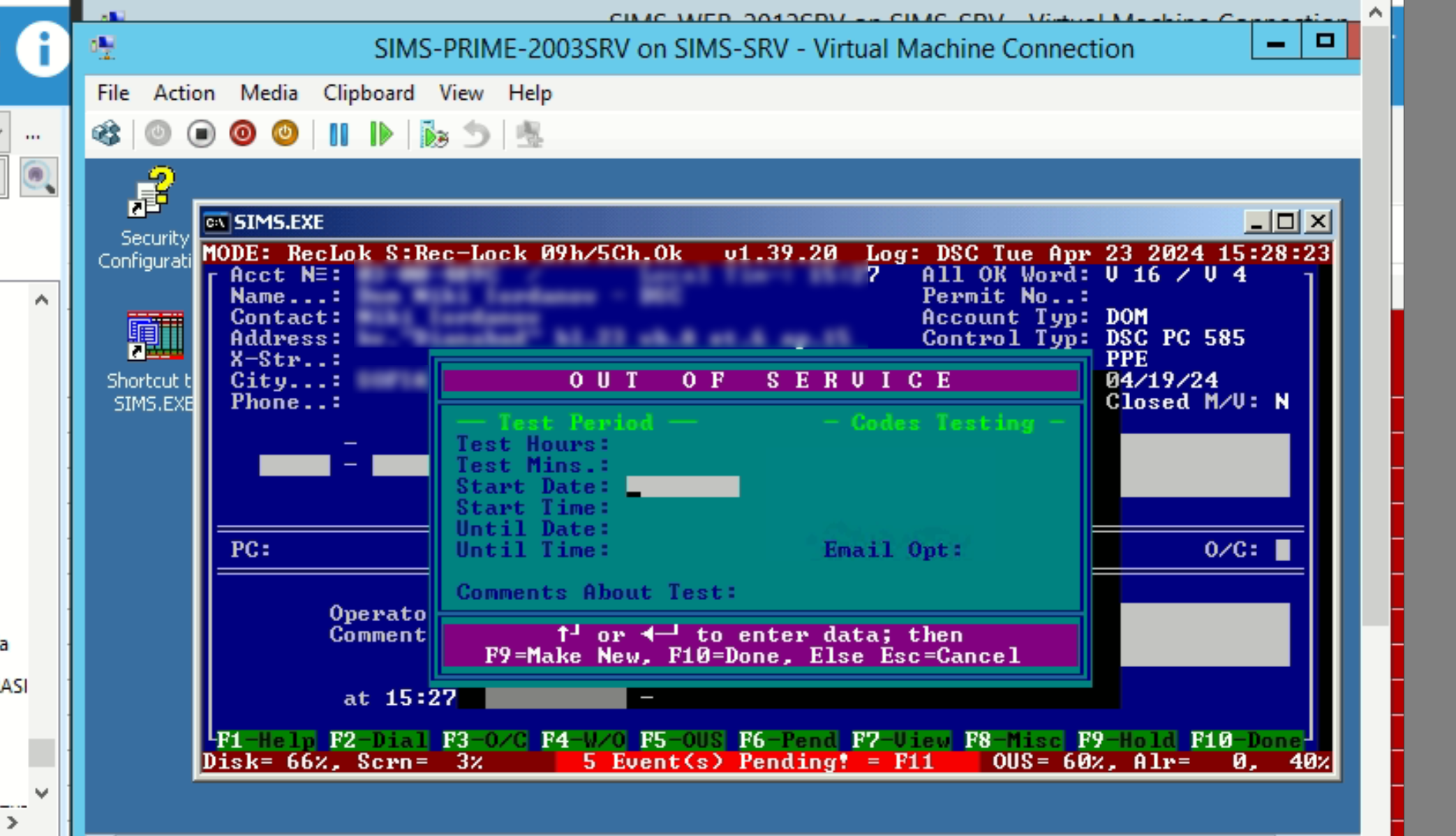This screenshot has width=1456, height=836.
Task: Click the Email Opt label
Action: pyautogui.click(x=893, y=550)
